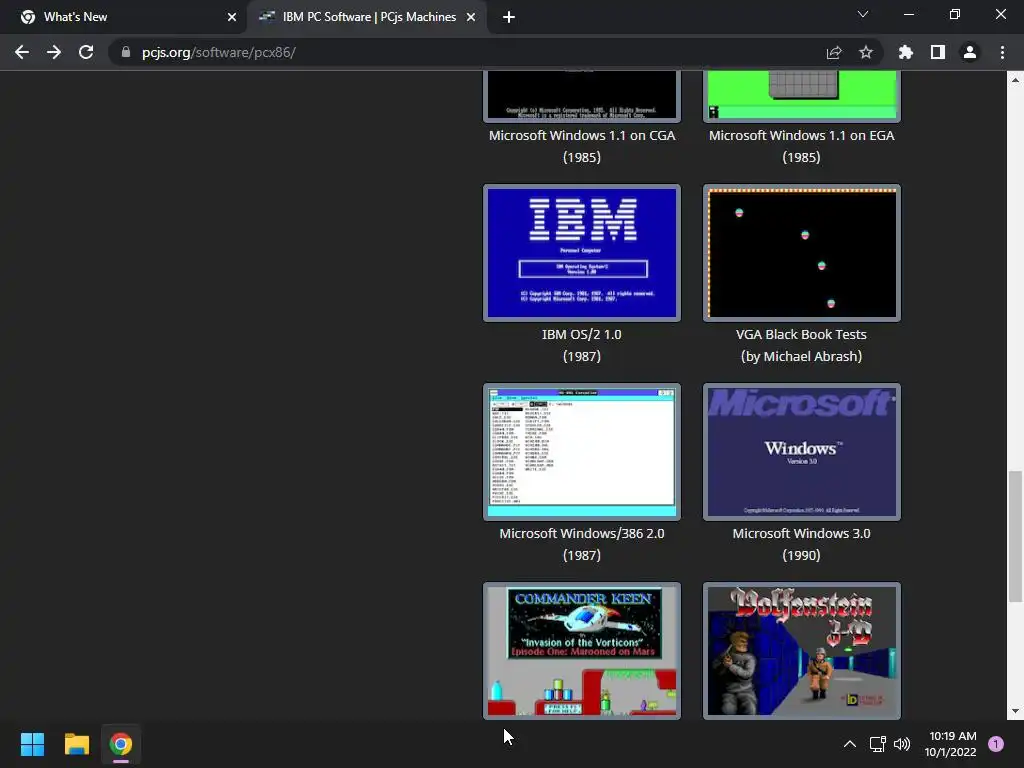Show hidden system tray icons
The image size is (1024, 768).
850,744
